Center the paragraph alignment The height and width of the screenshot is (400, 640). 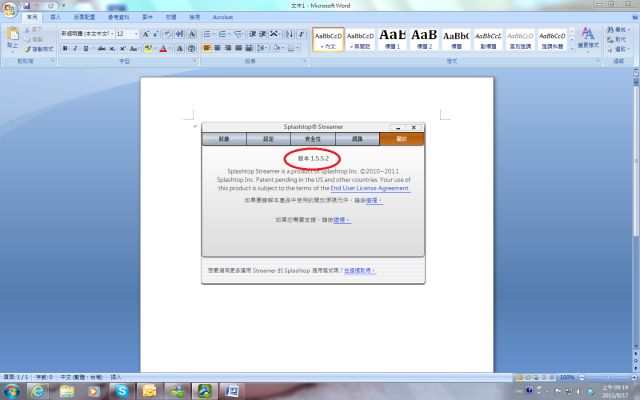click(217, 48)
